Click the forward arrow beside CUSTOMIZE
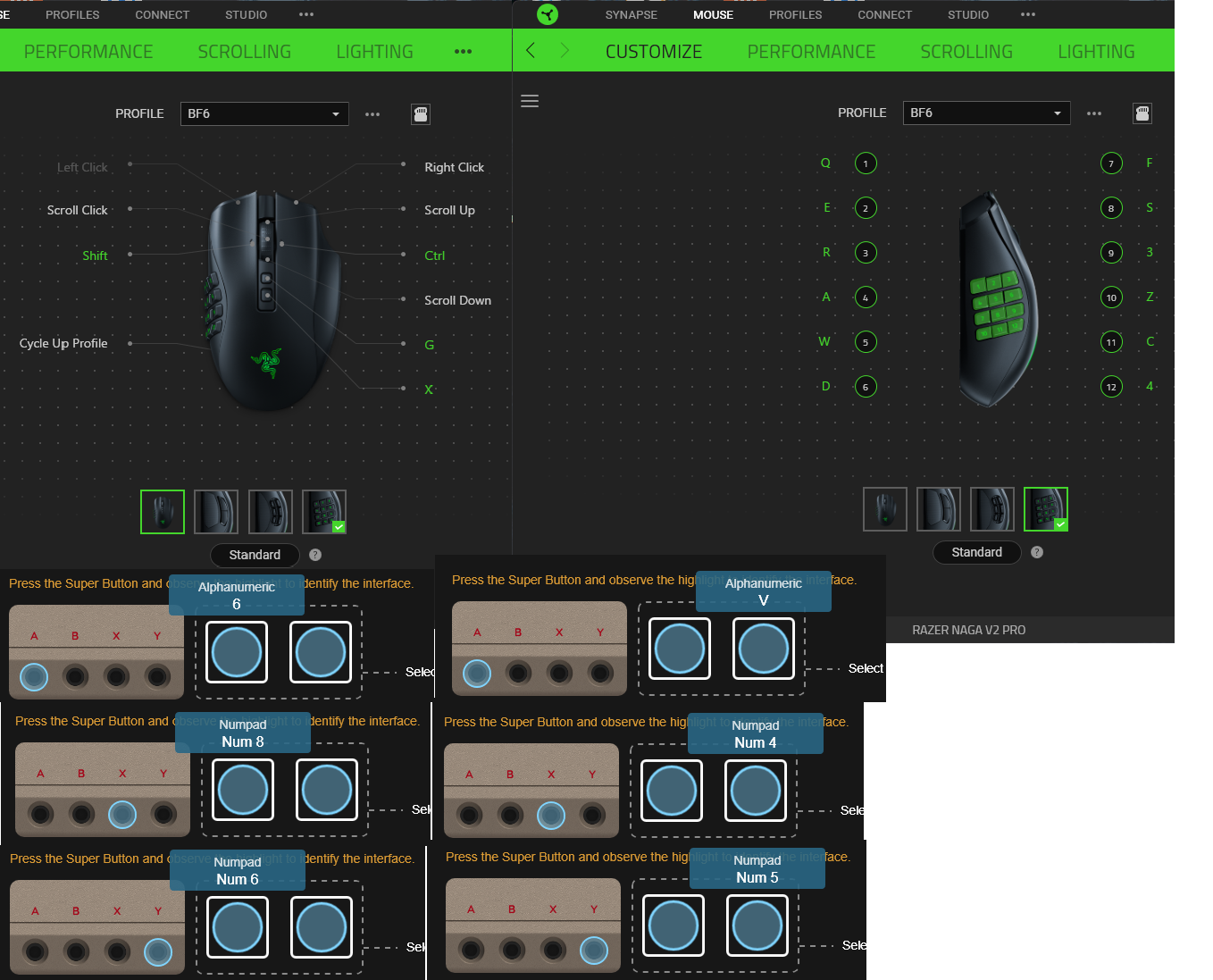This screenshot has width=1213, height=980. coord(564,51)
